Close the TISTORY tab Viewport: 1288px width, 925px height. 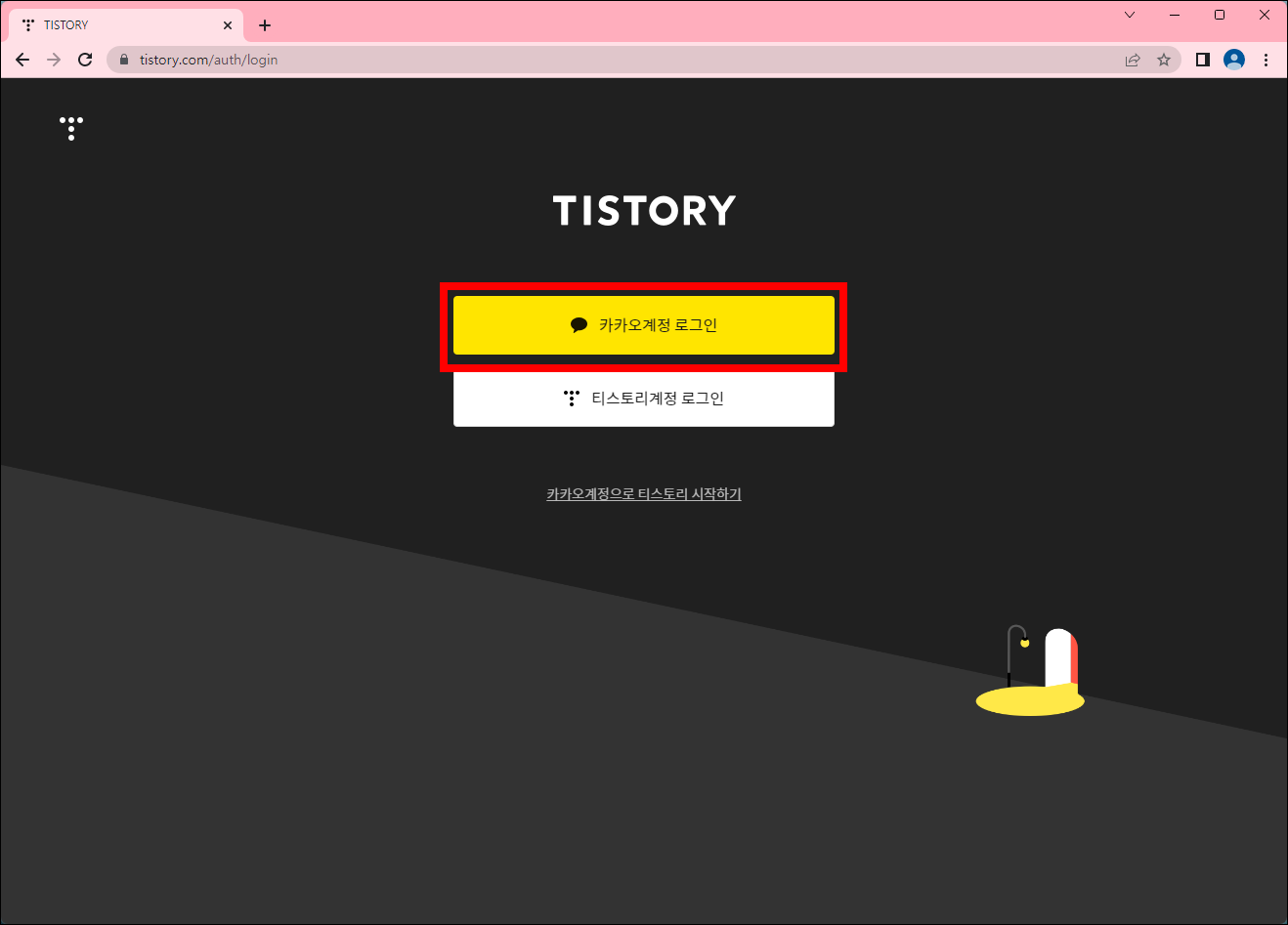pyautogui.click(x=228, y=25)
